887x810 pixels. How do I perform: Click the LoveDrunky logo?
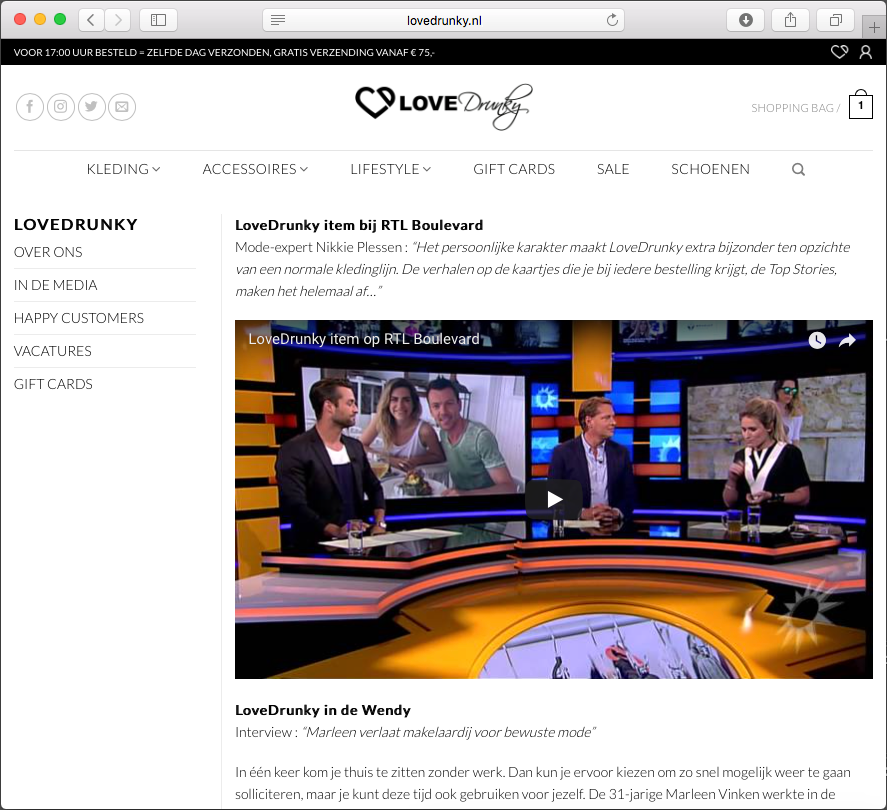pos(444,106)
